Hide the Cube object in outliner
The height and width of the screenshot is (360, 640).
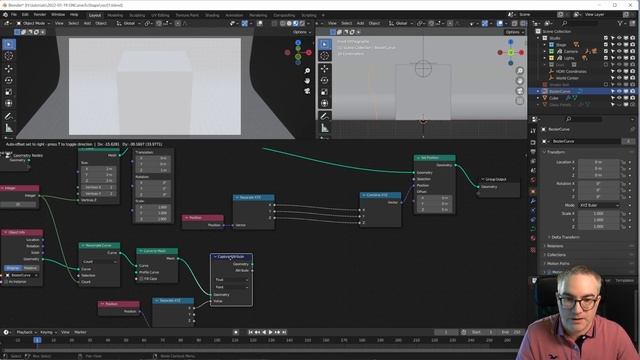(x=619, y=98)
